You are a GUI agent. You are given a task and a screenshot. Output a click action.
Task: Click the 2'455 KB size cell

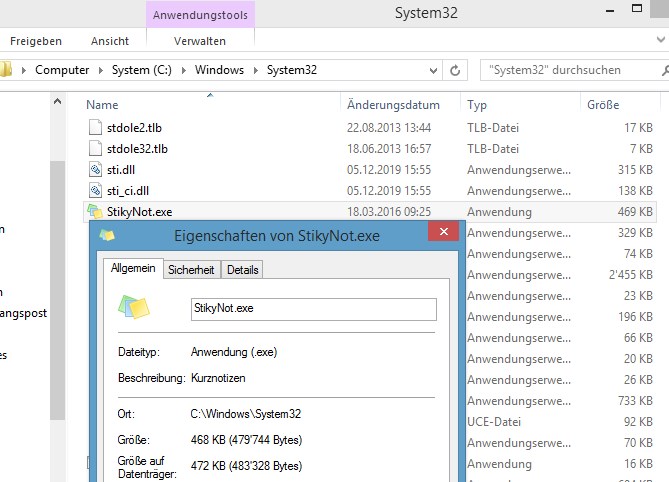631,275
